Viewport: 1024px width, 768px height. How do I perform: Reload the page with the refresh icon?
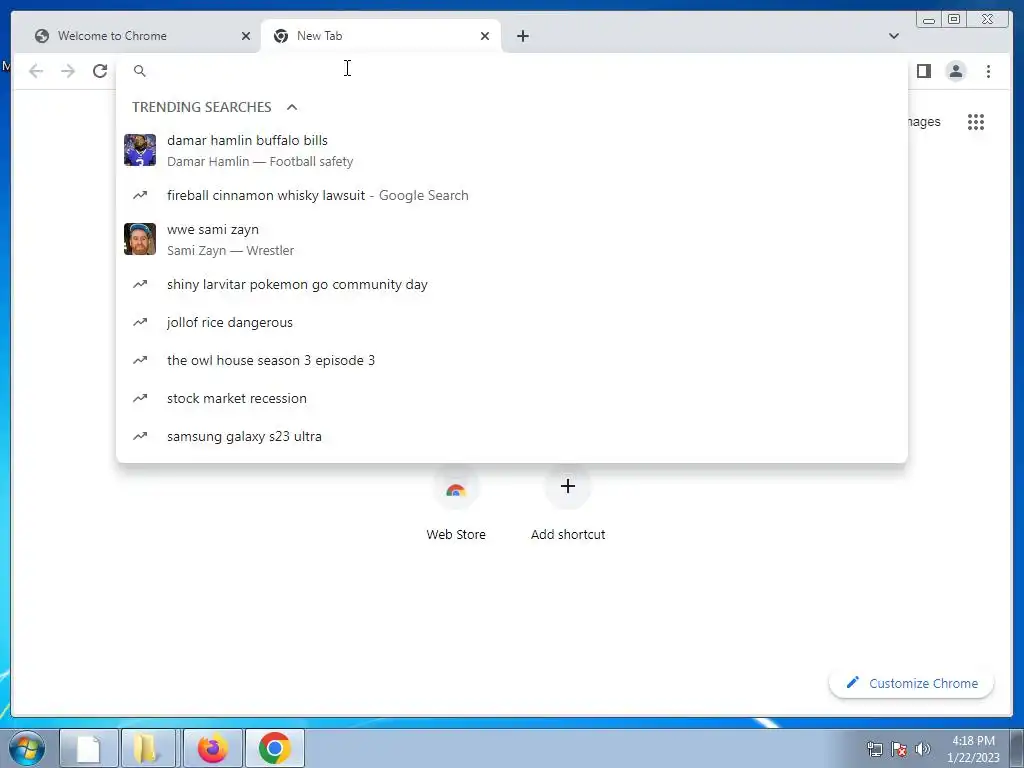tap(100, 71)
